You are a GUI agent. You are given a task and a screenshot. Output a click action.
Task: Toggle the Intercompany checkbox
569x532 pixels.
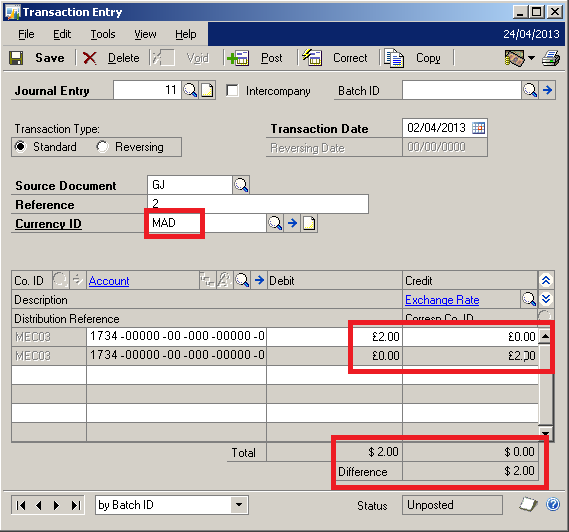[232, 90]
